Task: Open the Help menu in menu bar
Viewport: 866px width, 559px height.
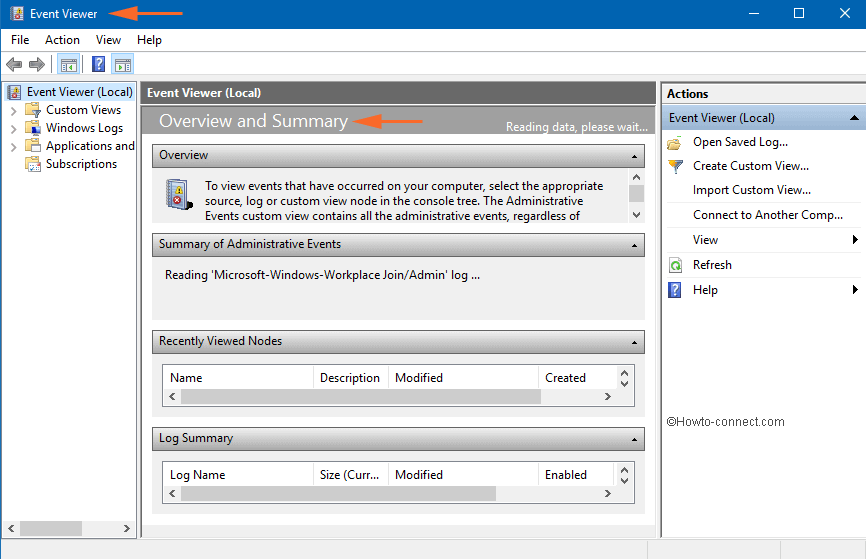Action: click(x=149, y=40)
